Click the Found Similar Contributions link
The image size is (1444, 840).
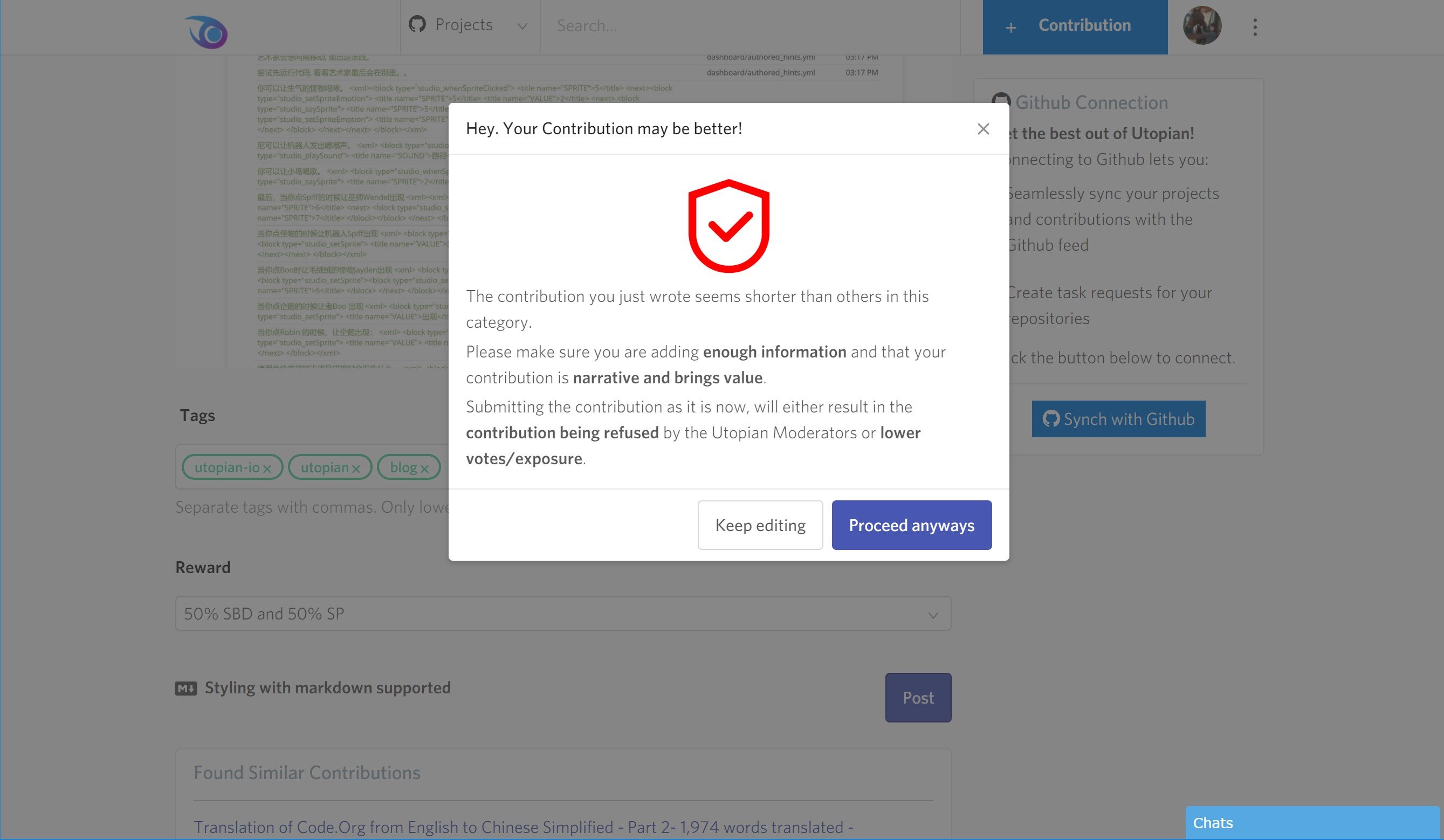pos(306,771)
